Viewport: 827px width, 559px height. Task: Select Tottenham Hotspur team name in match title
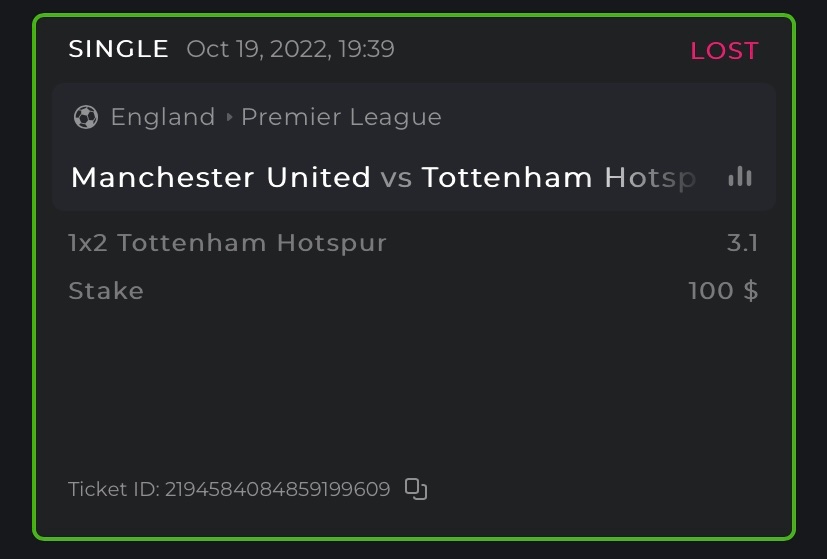pos(557,177)
